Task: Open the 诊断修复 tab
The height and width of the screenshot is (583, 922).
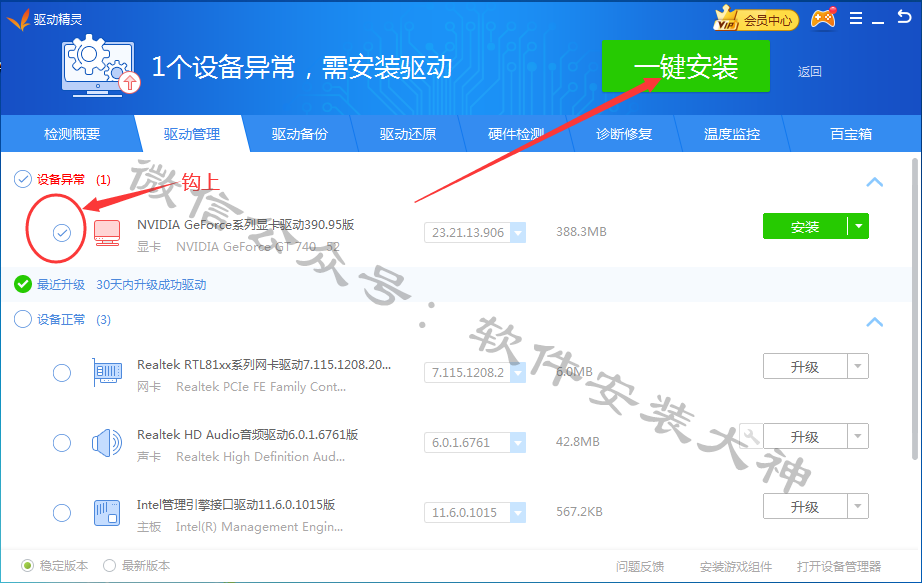Action: tap(624, 134)
